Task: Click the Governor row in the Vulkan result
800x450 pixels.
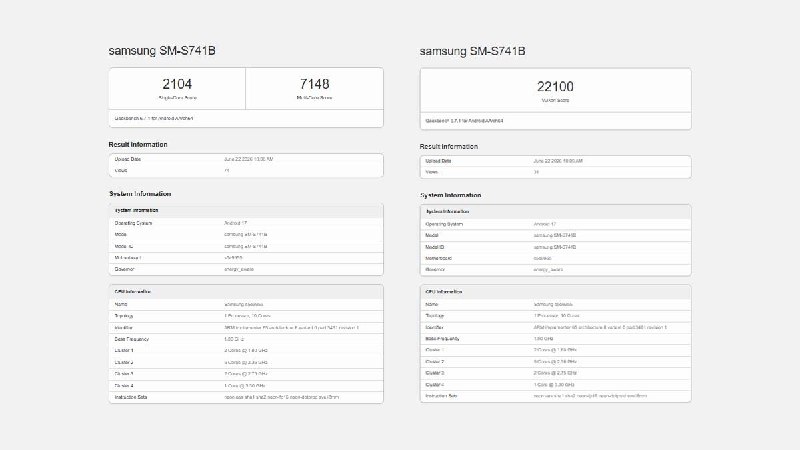Action: 556,269
